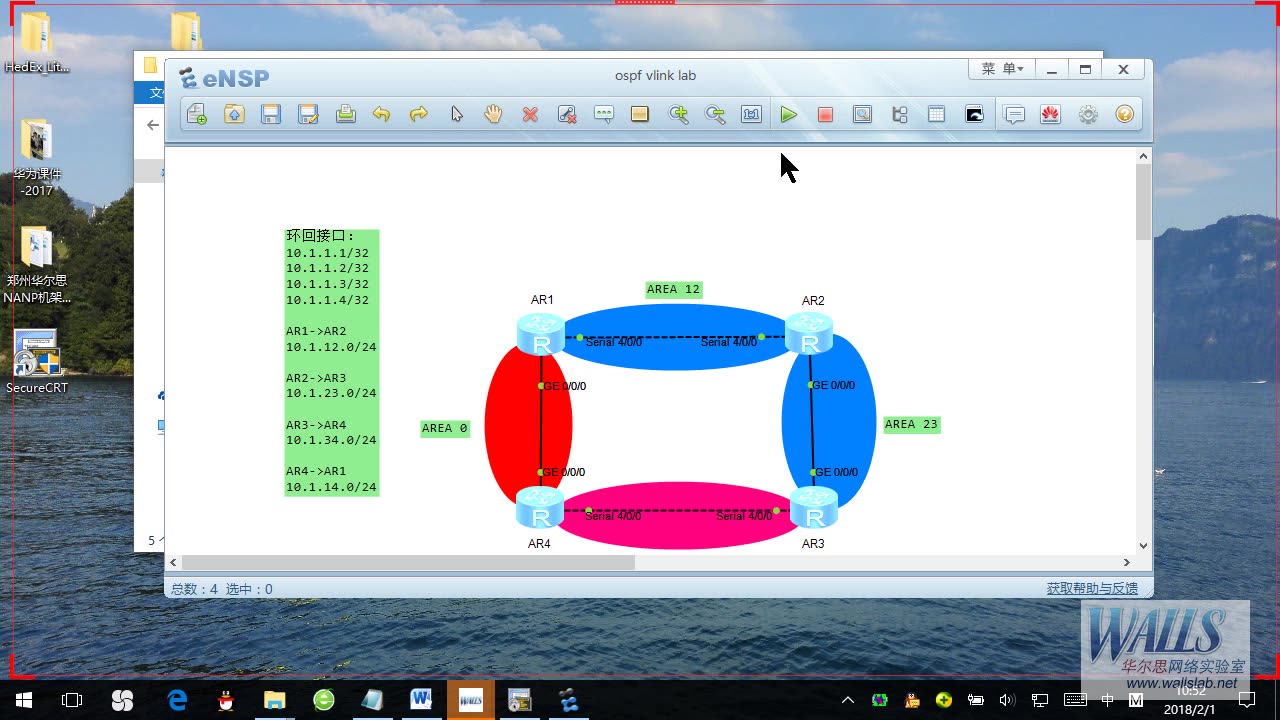1280x720 pixels.
Task: Zoom out on the topology canvas
Action: 715,115
